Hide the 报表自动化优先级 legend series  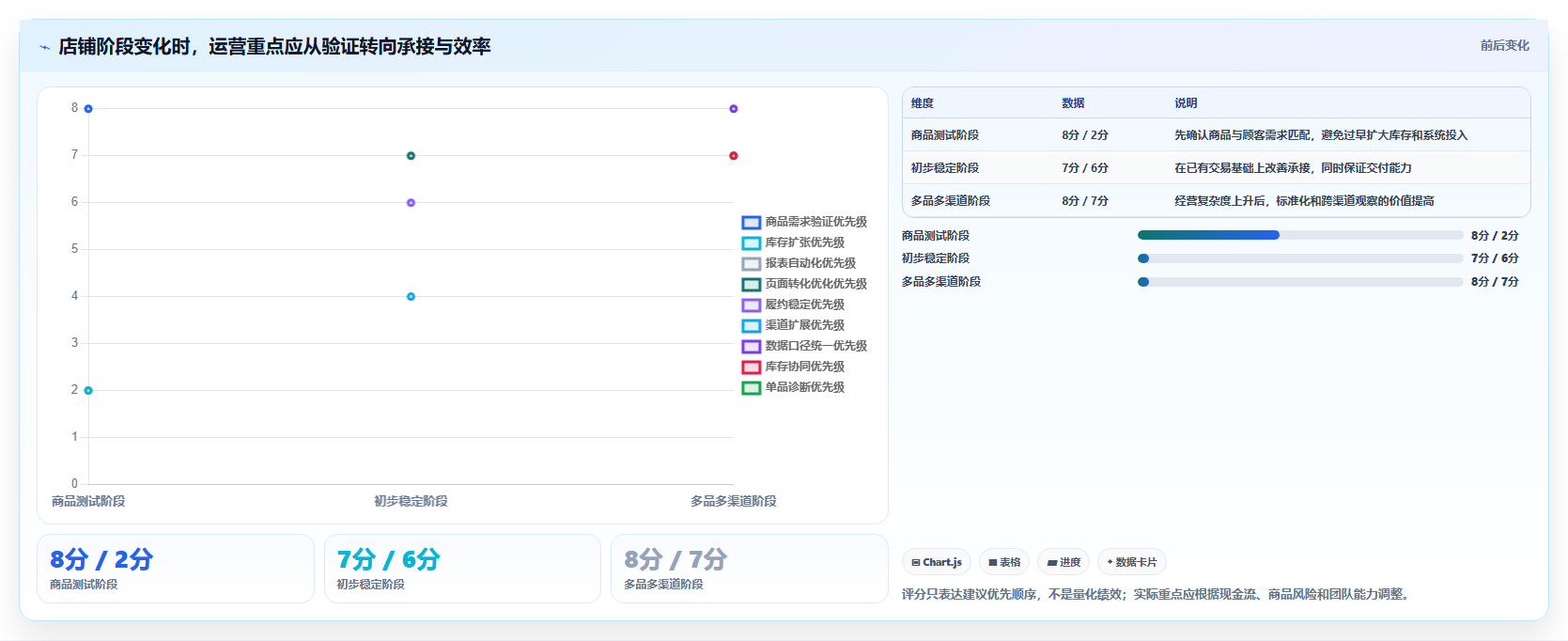tap(799, 263)
